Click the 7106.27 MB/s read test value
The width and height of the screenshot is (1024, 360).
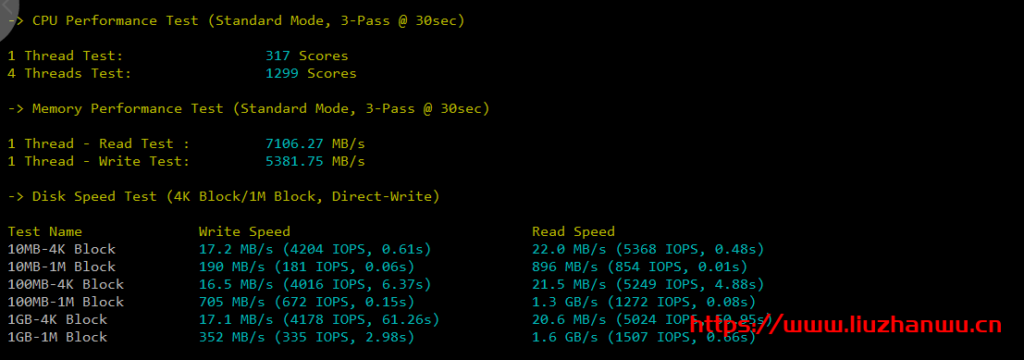[x=315, y=144]
